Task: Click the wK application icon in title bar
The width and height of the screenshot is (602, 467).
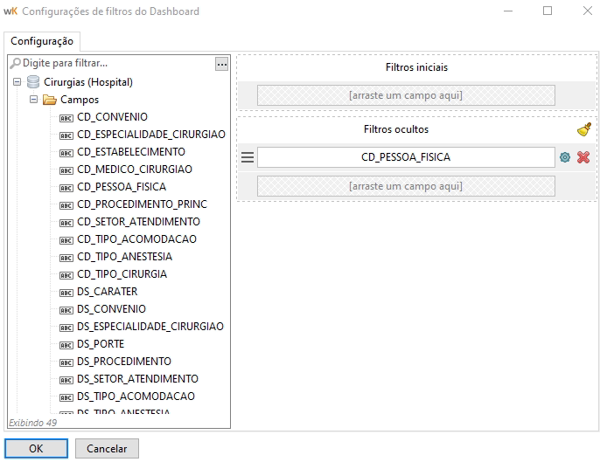Action: tap(10, 11)
